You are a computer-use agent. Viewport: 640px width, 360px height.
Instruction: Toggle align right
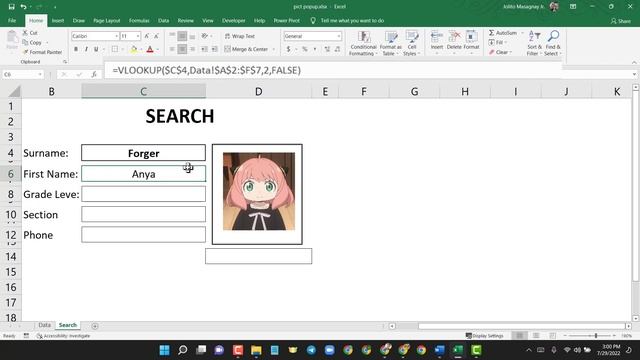[x=192, y=49]
